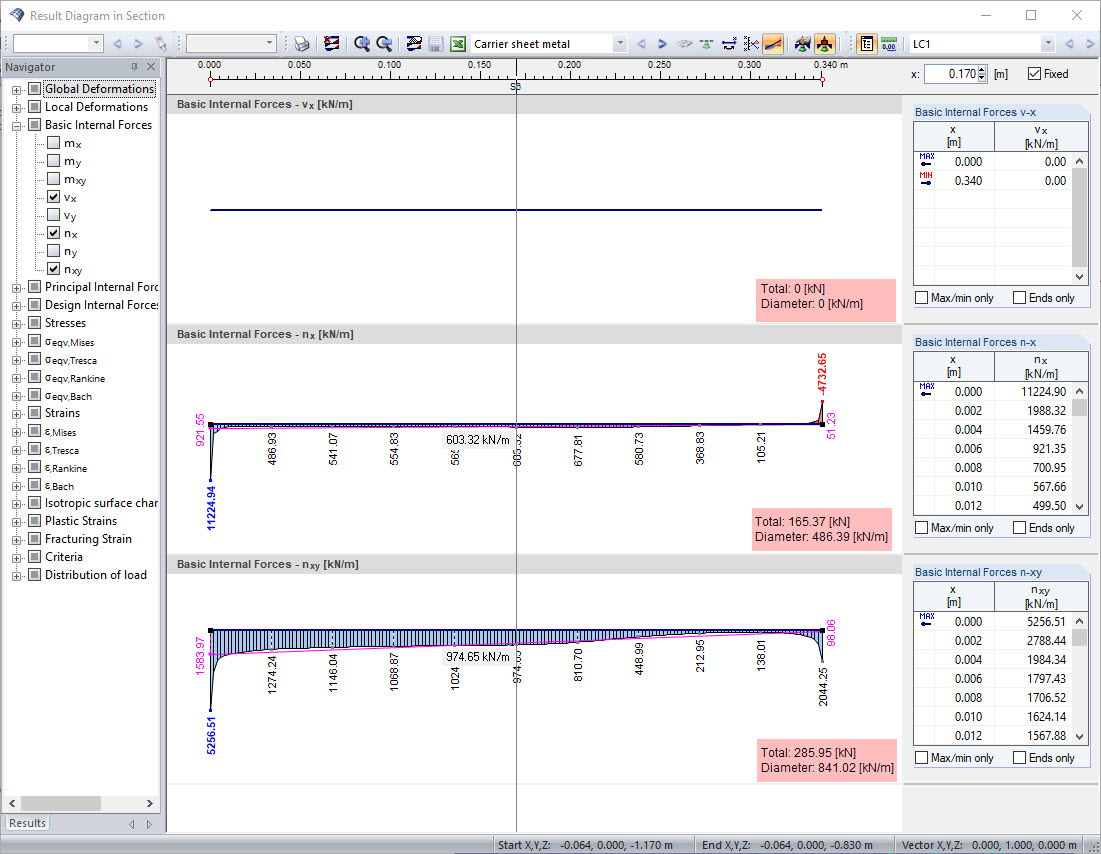Select the Zoom Out magnifier tool

(x=384, y=44)
